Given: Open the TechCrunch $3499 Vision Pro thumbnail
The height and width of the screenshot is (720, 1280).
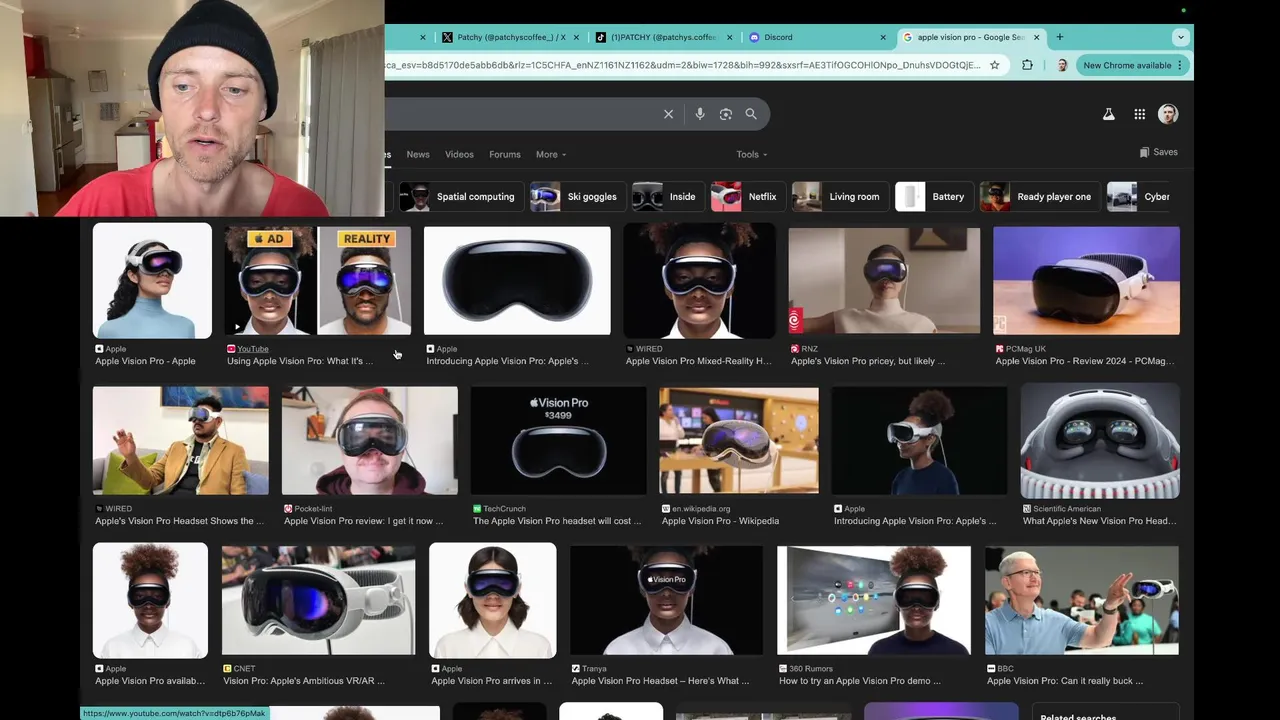Looking at the screenshot, I should coord(558,441).
